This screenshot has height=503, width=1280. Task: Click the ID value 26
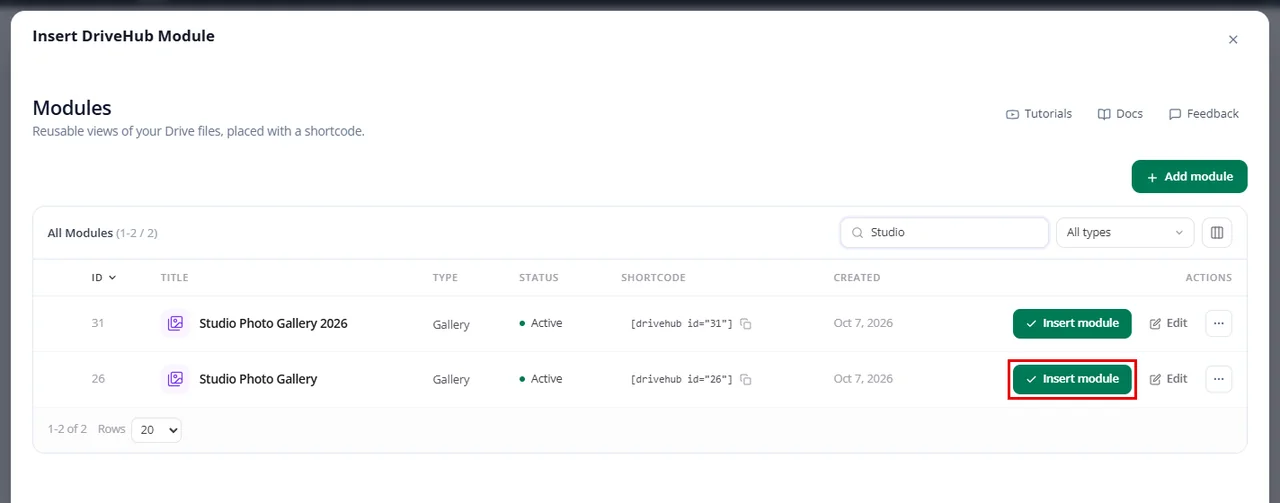[98, 379]
